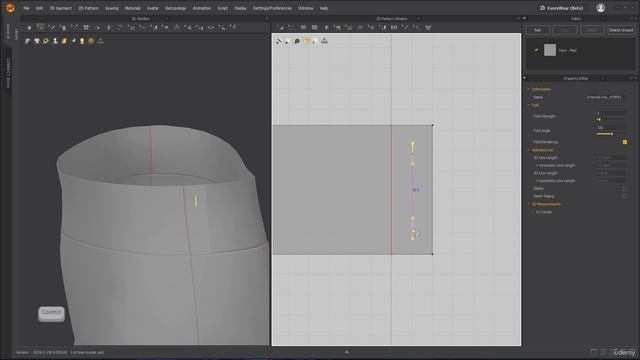
Task: Open the 2D Pattern Window header dropdown arrow
Action: pos(418,19)
